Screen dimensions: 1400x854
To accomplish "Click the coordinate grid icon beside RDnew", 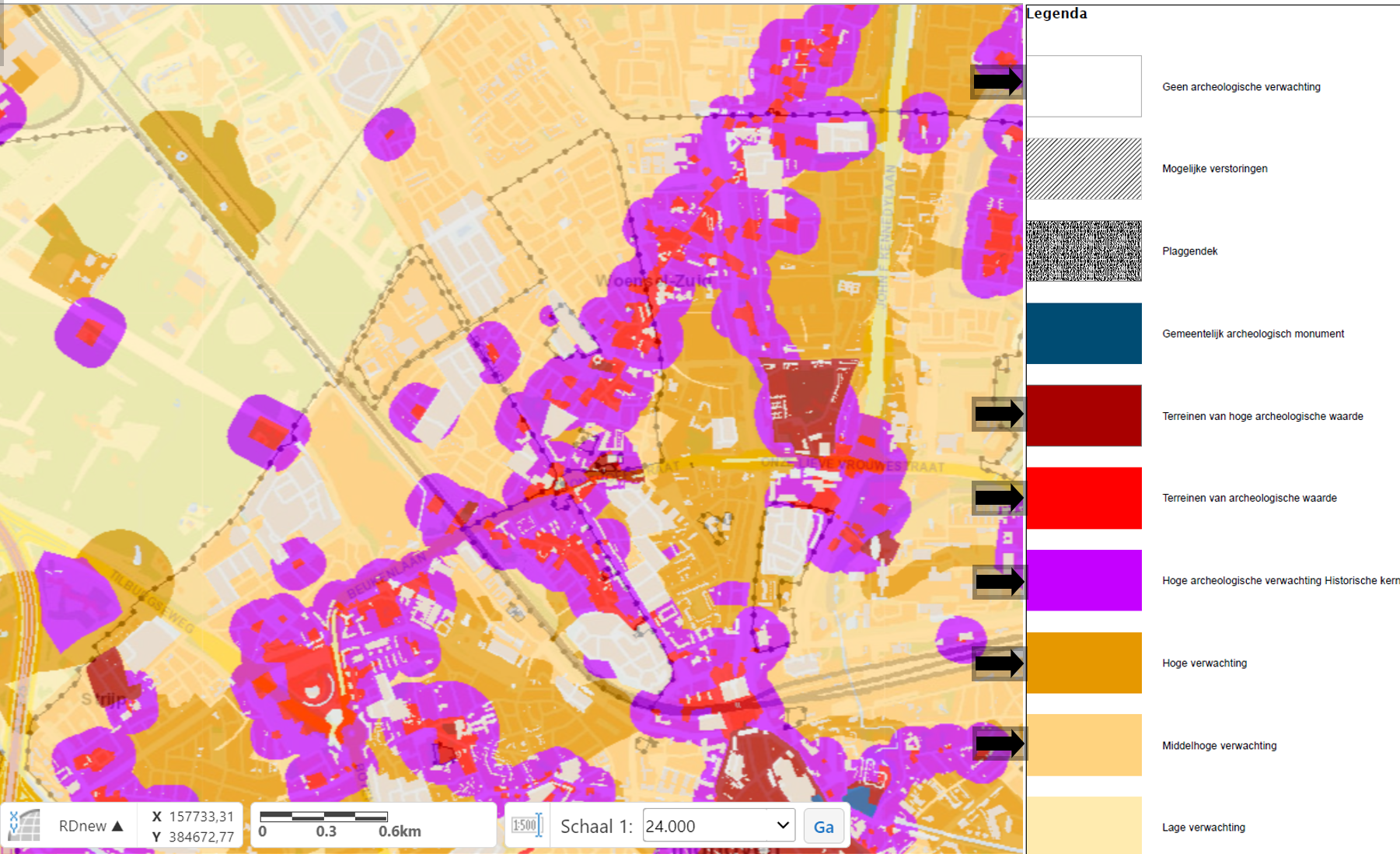I will 23,825.
